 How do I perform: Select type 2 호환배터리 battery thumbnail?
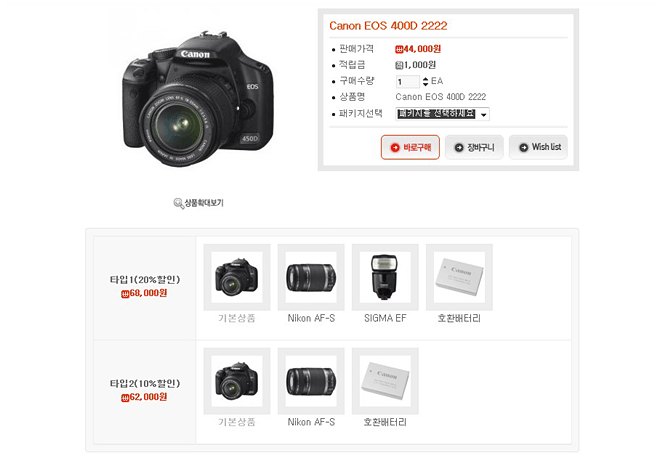pos(385,381)
